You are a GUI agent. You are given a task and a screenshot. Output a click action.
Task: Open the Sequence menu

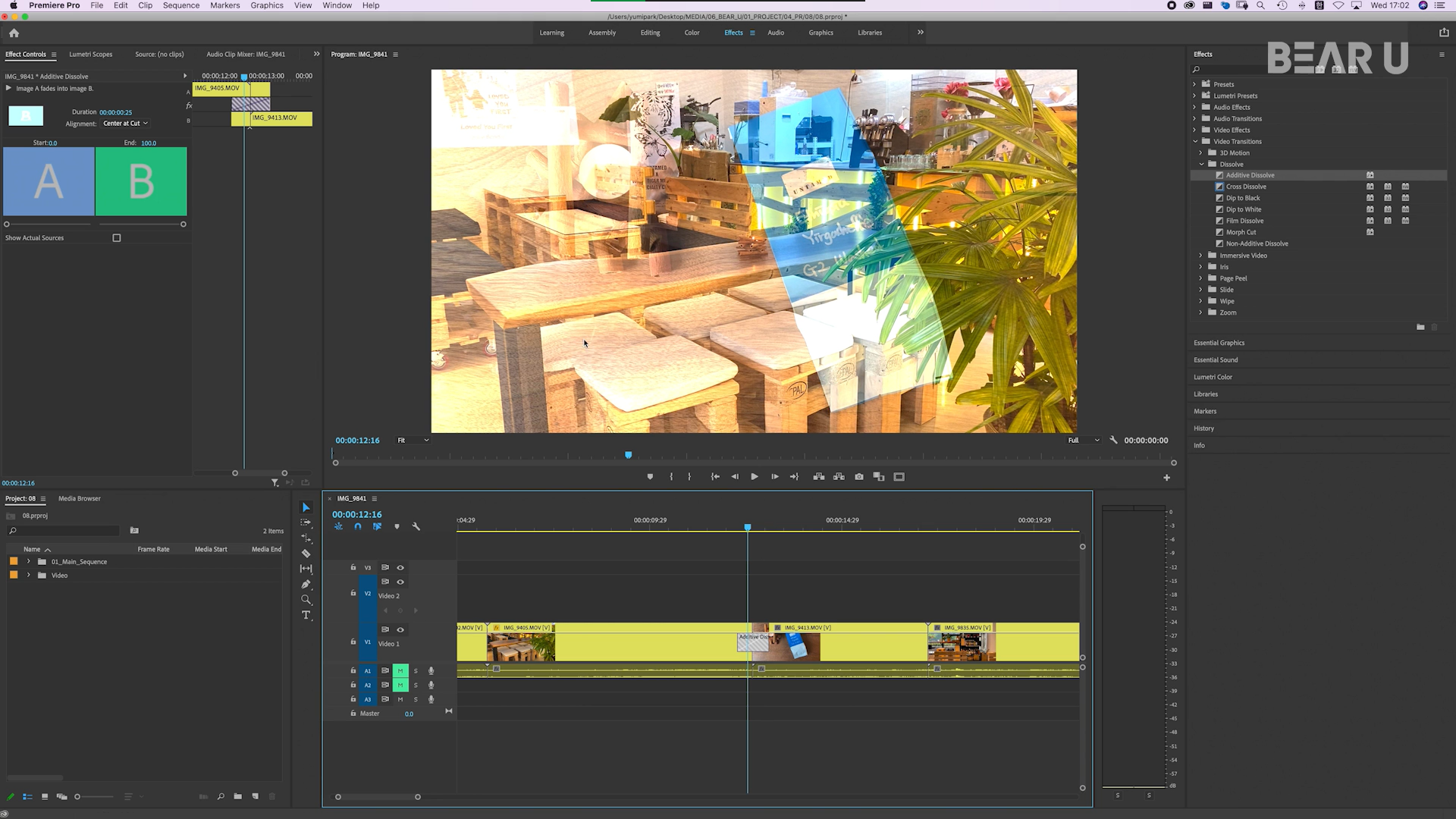[180, 5]
